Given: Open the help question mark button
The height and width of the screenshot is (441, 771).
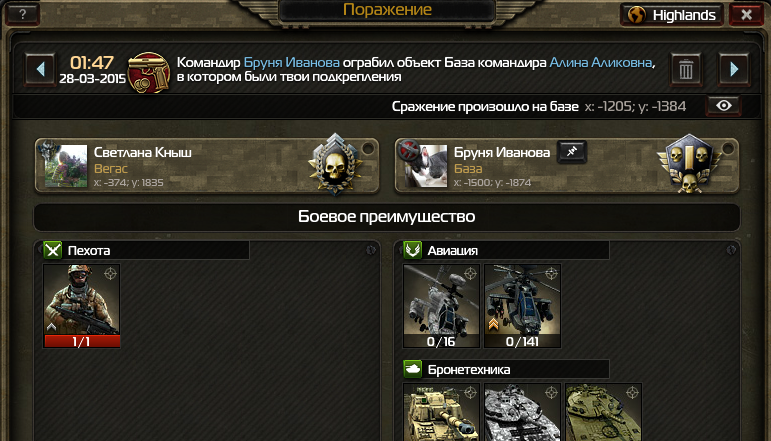Looking at the screenshot, I should click(22, 14).
